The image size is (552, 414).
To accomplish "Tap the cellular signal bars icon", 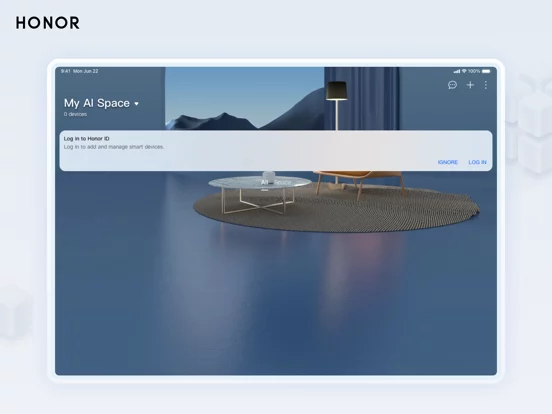I will [457, 71].
